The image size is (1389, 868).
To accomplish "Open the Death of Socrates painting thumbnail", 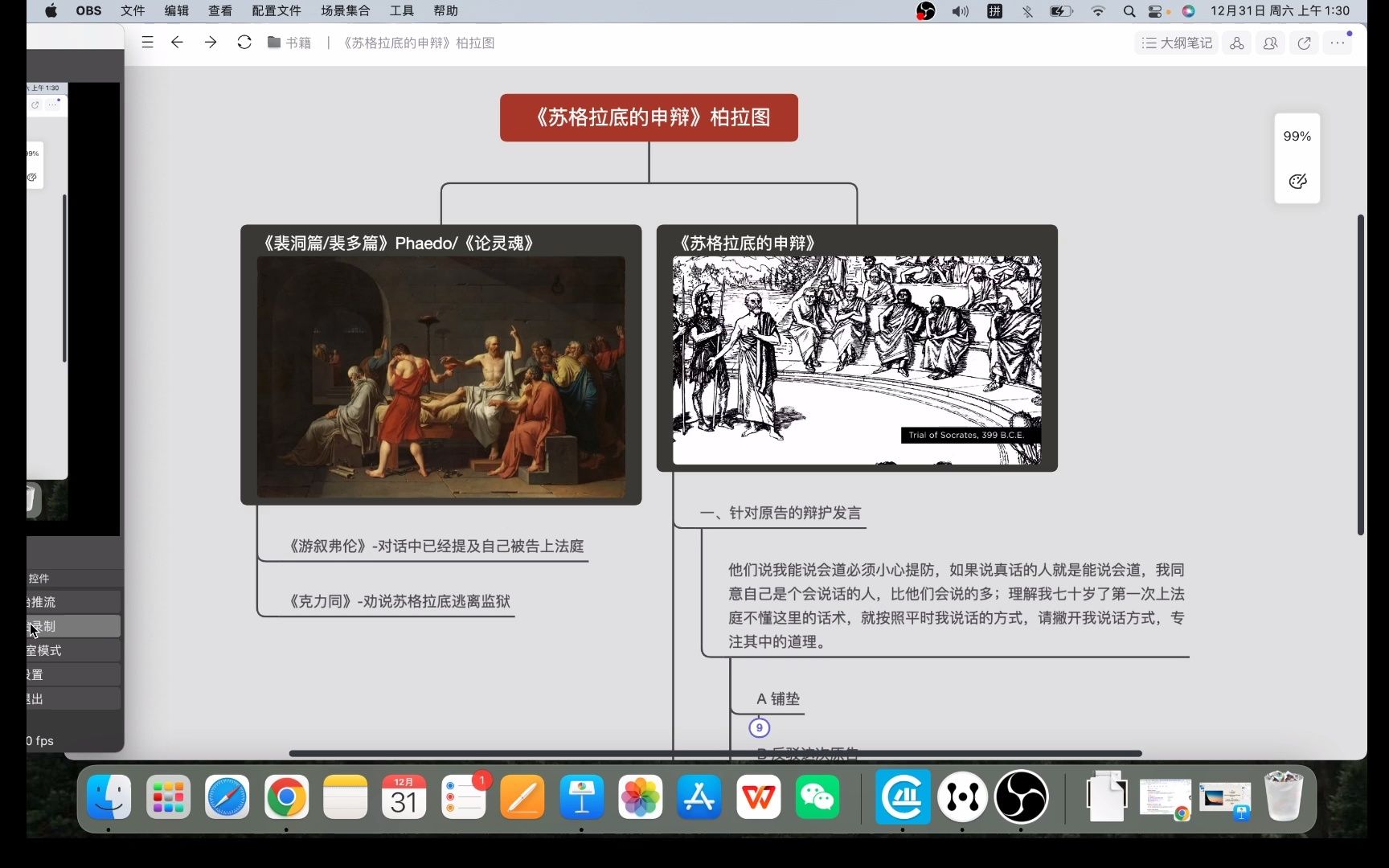I will coord(440,377).
